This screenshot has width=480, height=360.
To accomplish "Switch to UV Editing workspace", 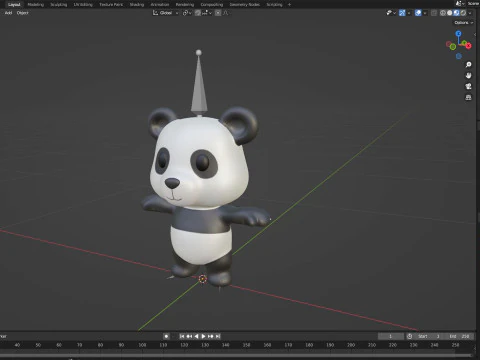I will pyautogui.click(x=83, y=4).
